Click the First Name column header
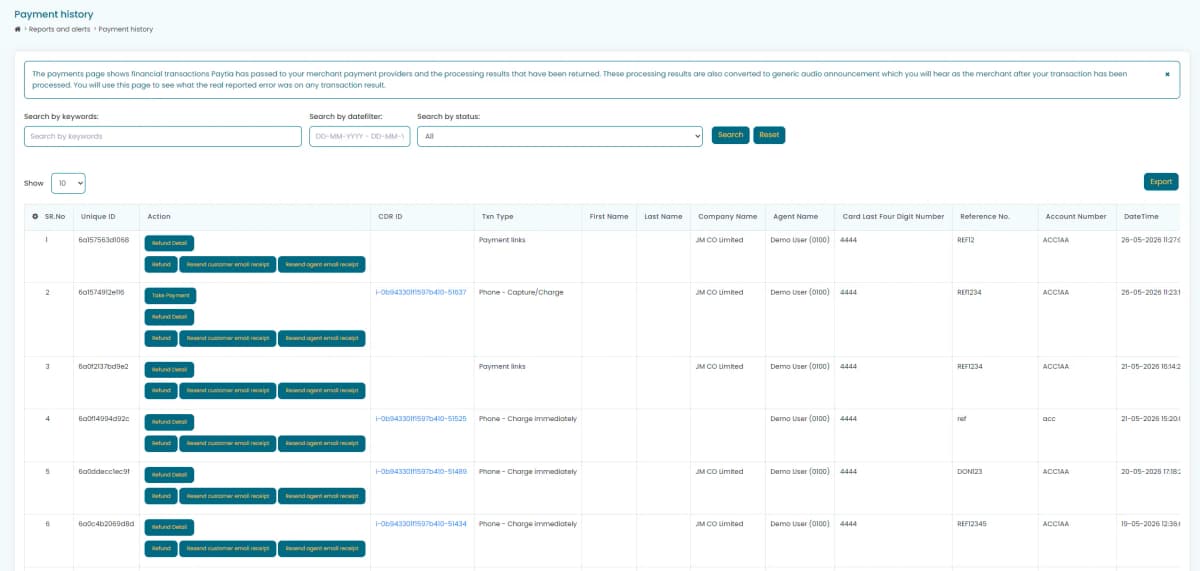 point(609,217)
